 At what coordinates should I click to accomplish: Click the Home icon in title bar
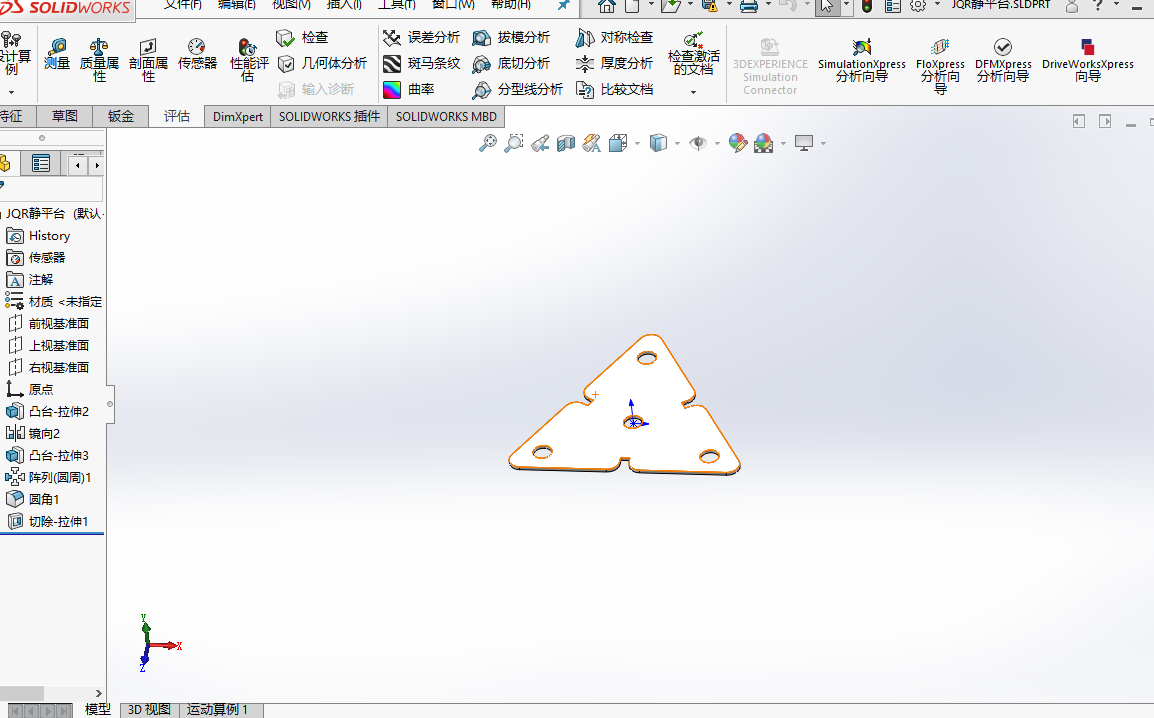[606, 6]
